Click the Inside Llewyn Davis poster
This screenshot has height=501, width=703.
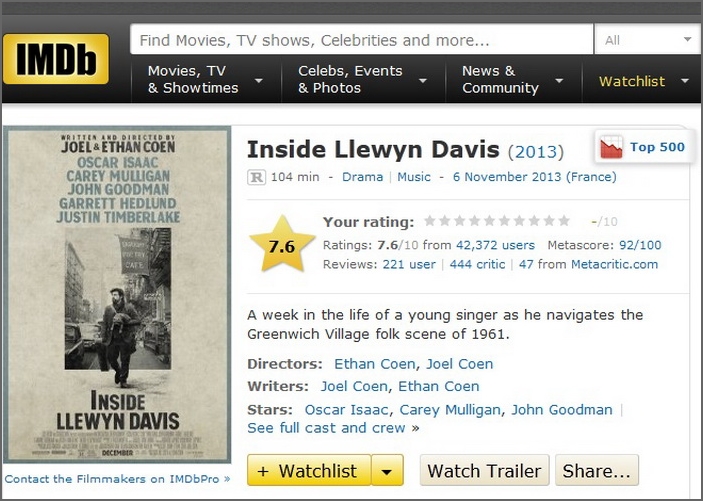tap(117, 296)
